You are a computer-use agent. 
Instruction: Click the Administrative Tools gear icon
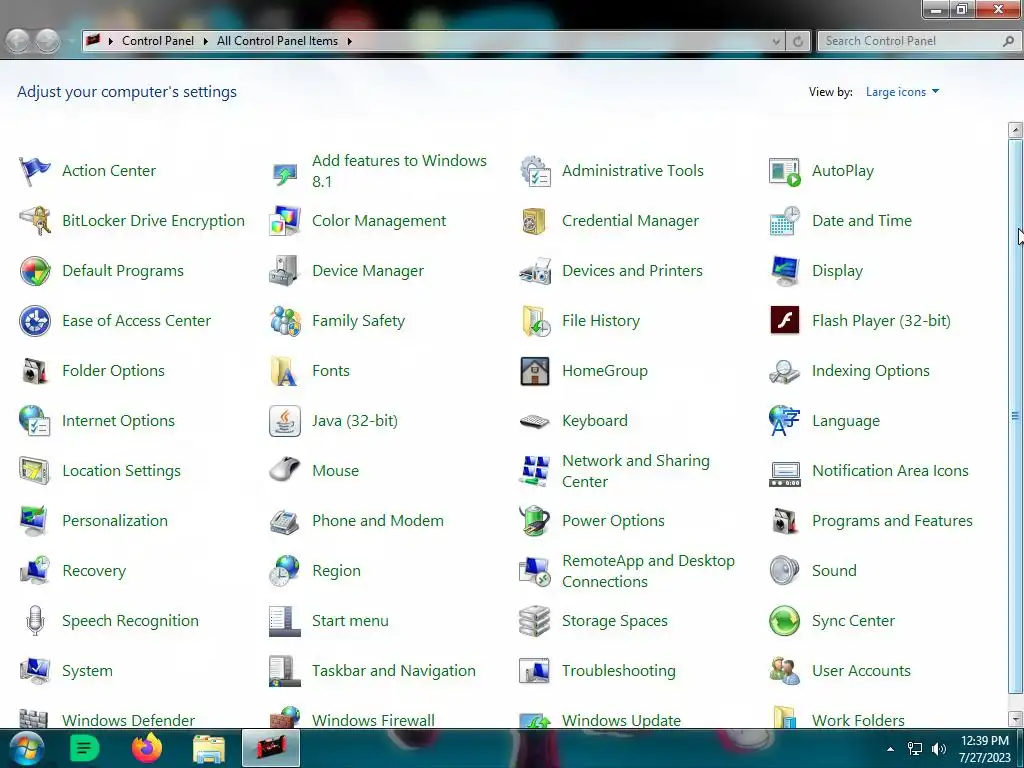click(535, 171)
